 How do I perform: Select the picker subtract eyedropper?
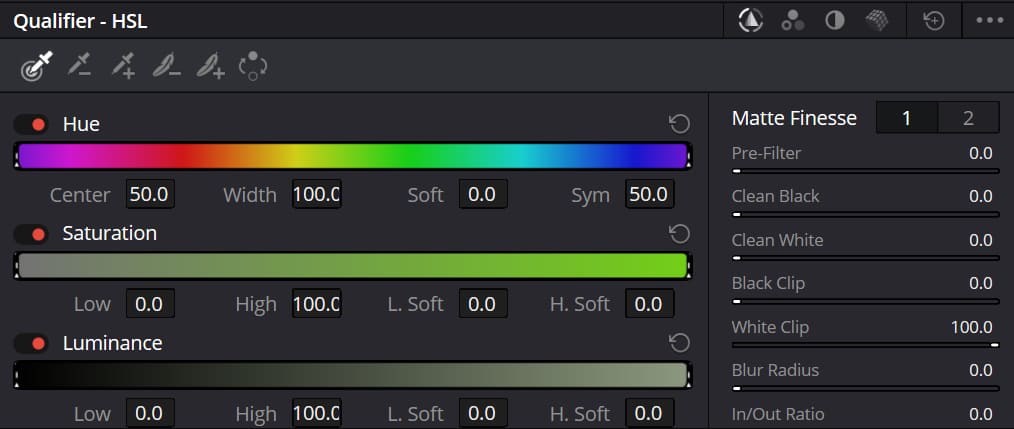[80, 66]
